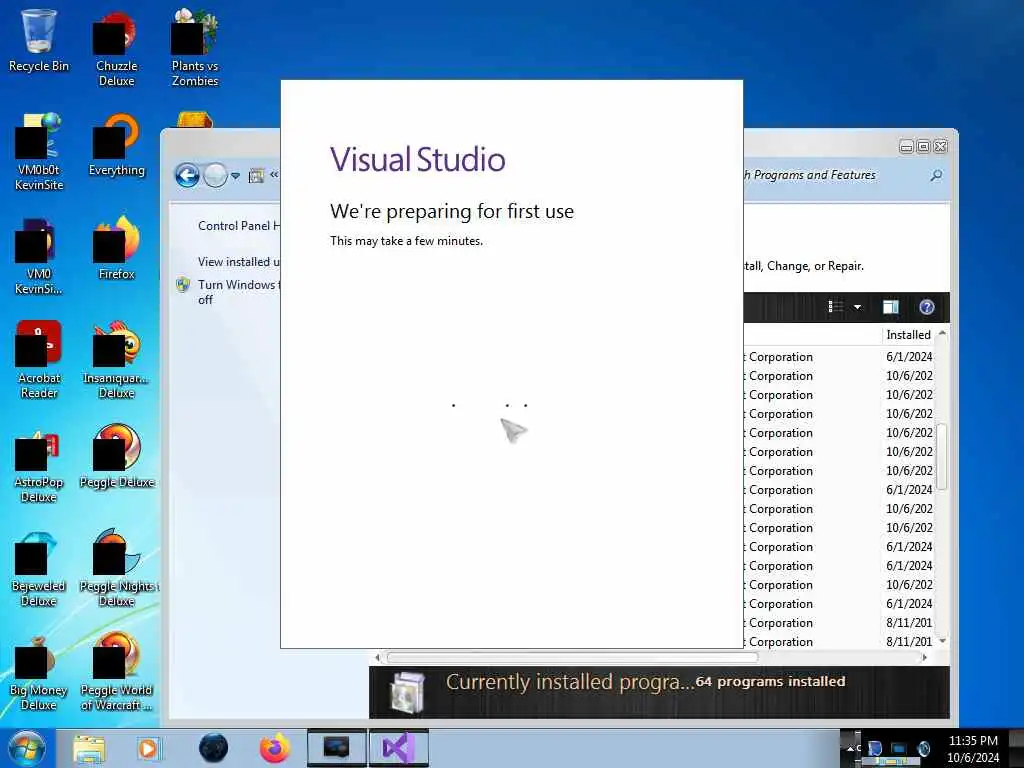The height and width of the screenshot is (768, 1024).
Task: Select the Peggle Deluxe desktop shortcut
Action: click(116, 456)
